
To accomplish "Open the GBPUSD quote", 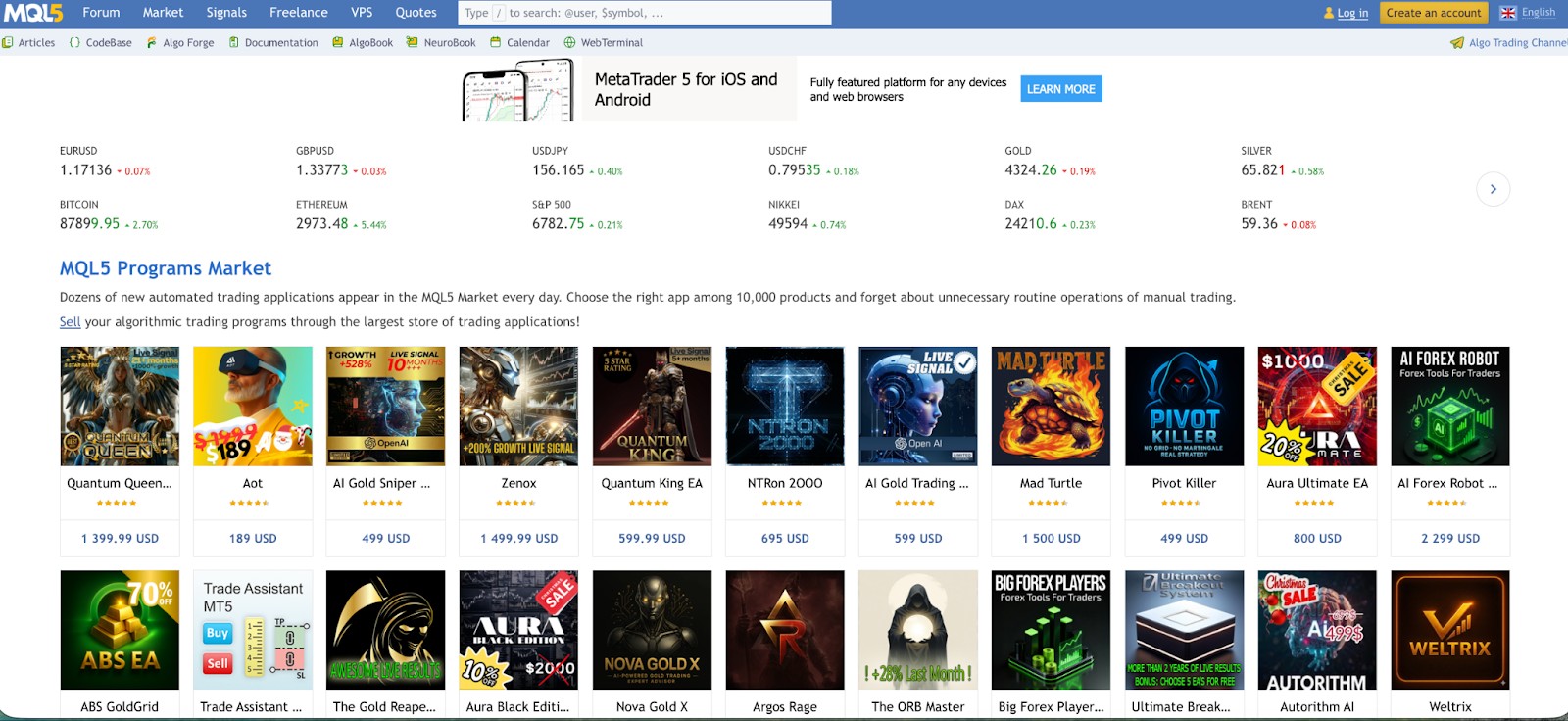I will click(x=341, y=162).
